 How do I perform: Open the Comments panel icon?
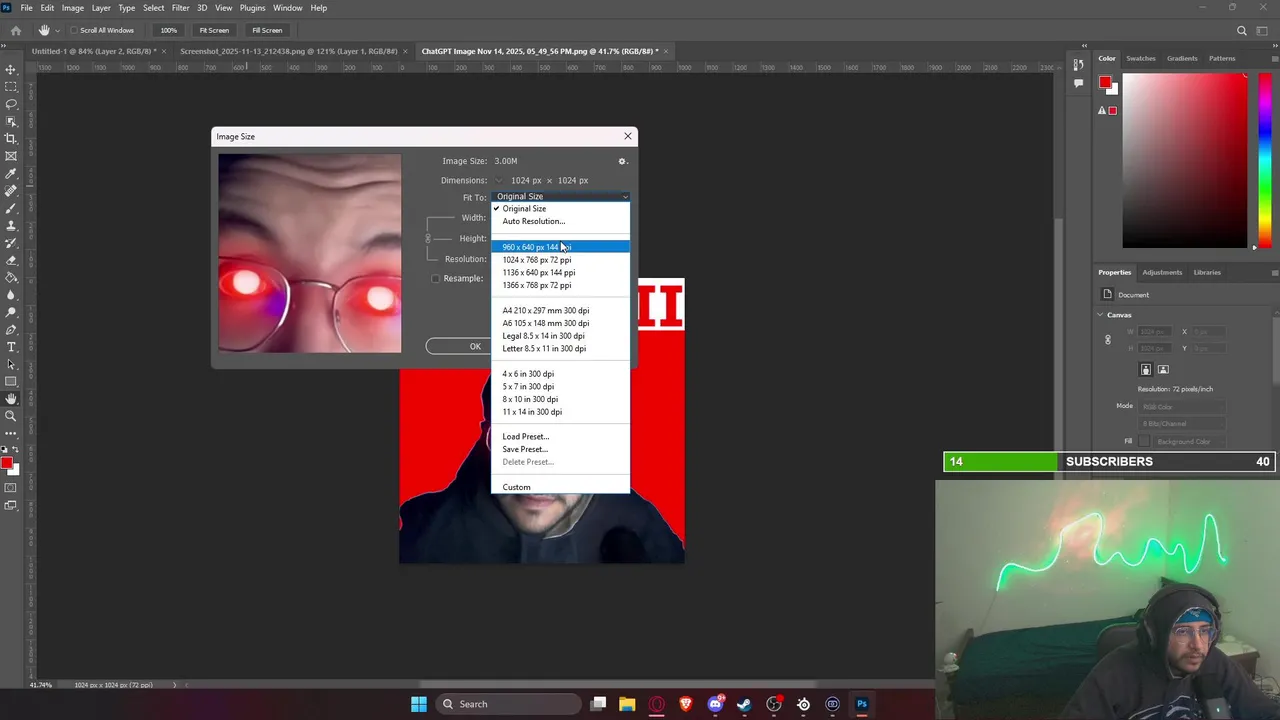[1078, 83]
